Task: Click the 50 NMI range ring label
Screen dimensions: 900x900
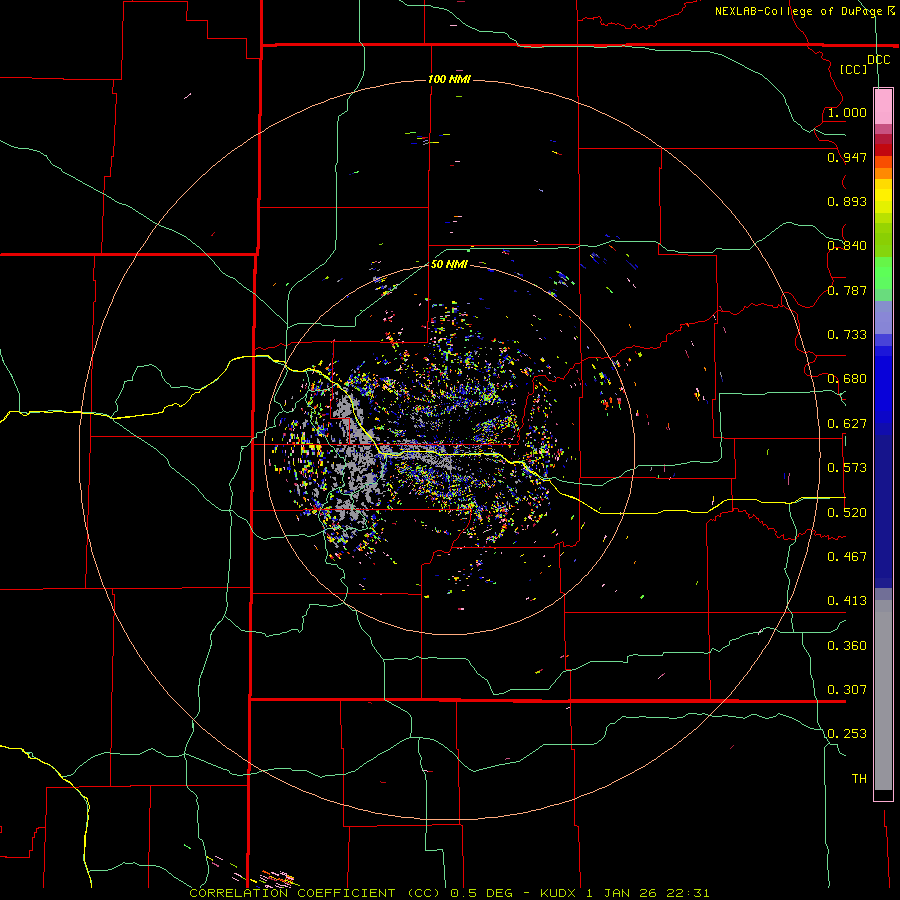Action: [x=449, y=265]
